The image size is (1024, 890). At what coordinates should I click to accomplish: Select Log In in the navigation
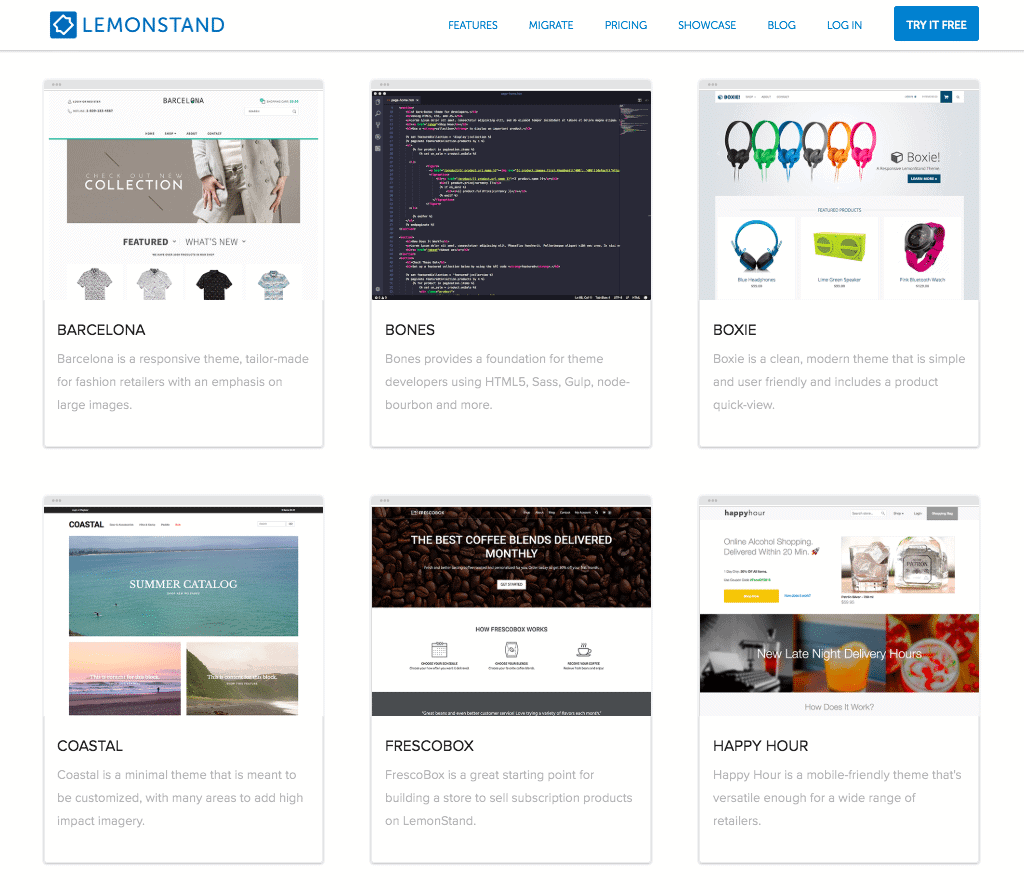844,25
